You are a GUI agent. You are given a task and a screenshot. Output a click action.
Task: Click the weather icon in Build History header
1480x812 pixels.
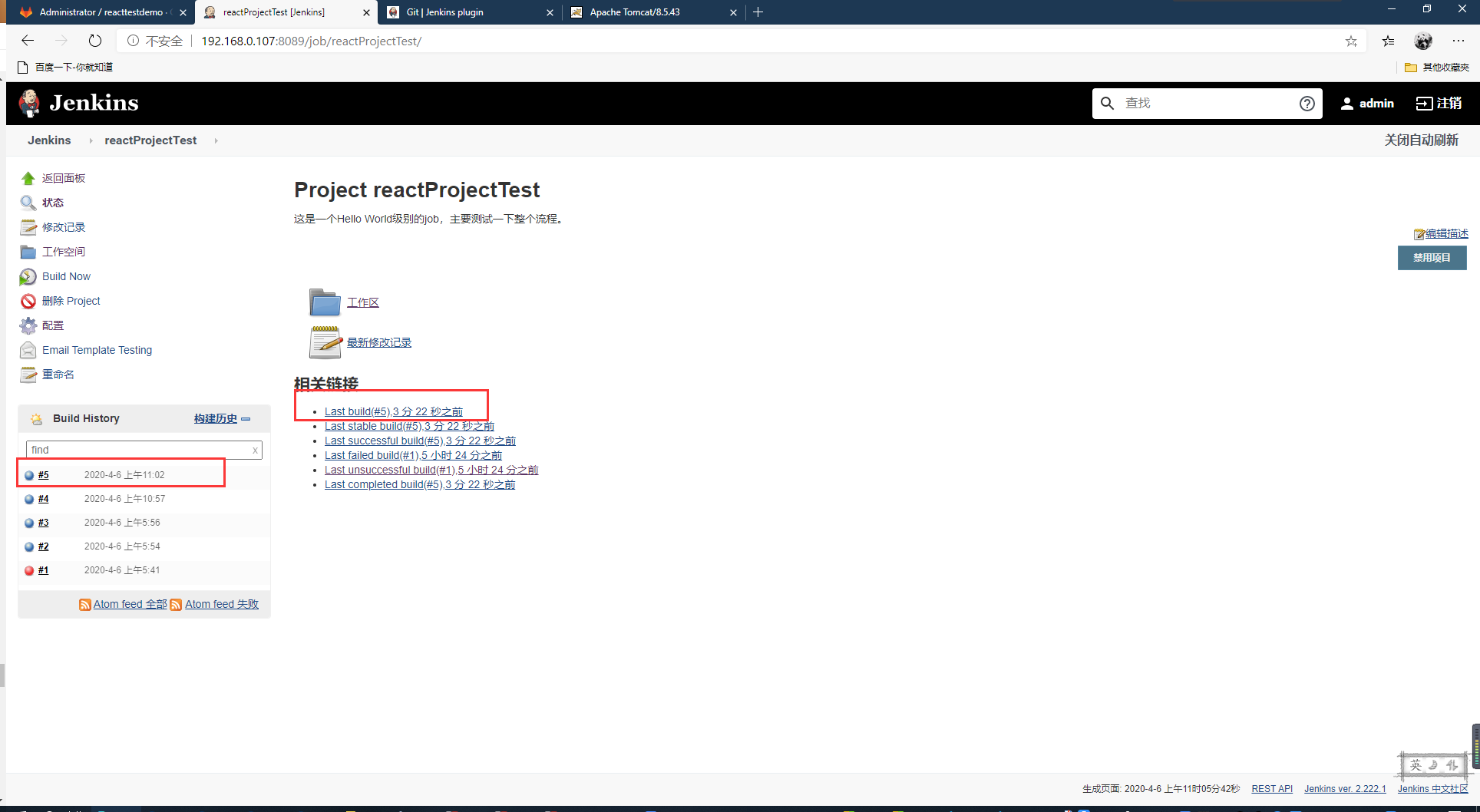(x=36, y=419)
